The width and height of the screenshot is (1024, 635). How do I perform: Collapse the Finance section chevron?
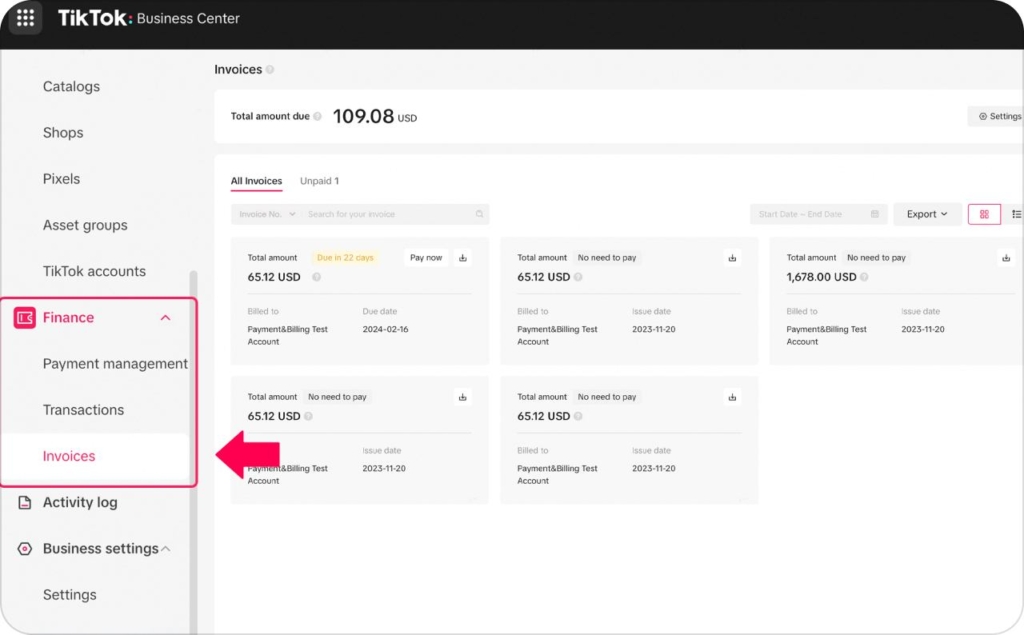click(165, 317)
